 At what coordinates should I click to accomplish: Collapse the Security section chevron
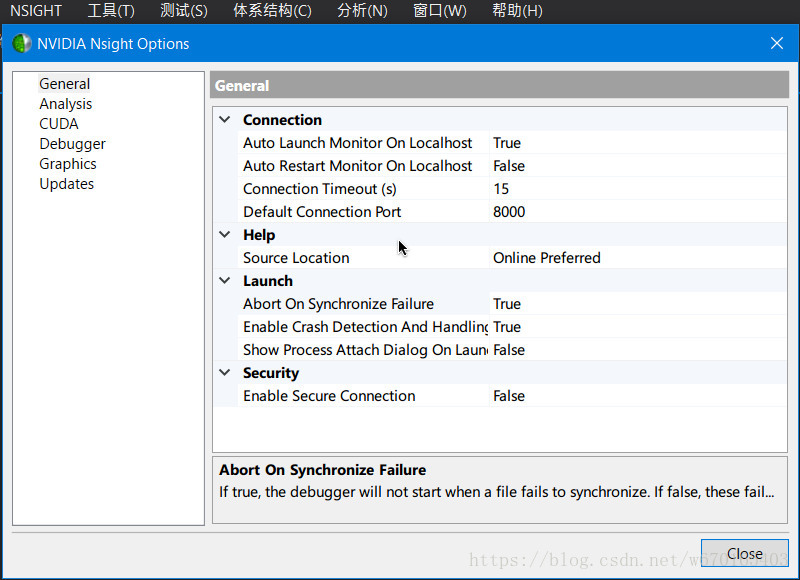click(x=224, y=372)
